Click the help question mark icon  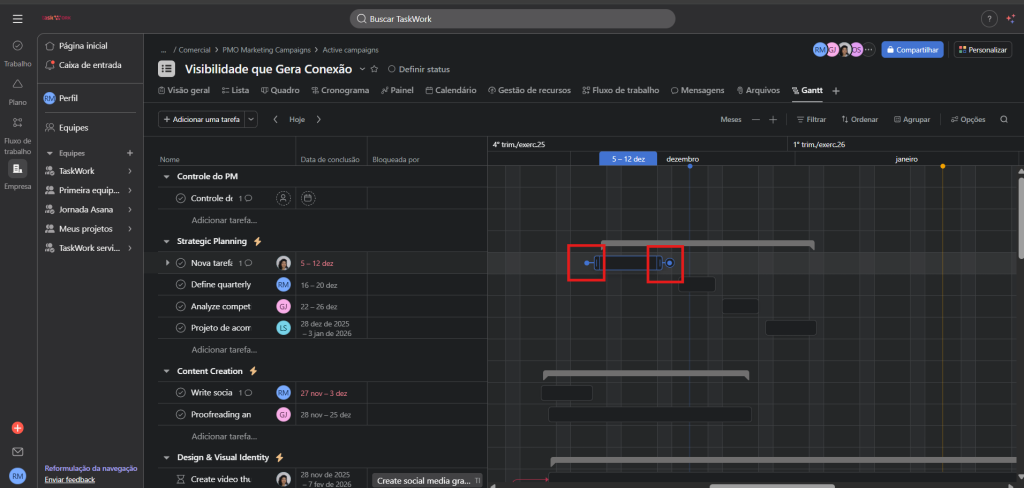(x=989, y=19)
